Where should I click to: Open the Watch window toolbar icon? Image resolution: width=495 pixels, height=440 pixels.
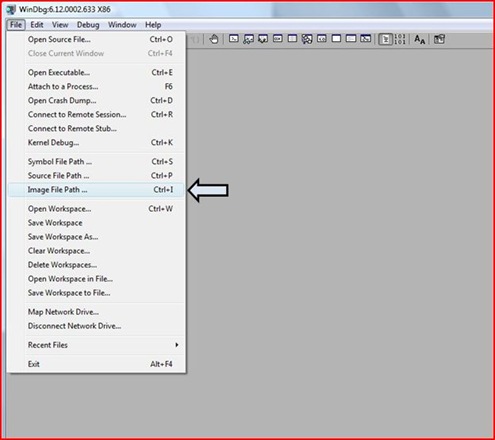click(x=248, y=39)
